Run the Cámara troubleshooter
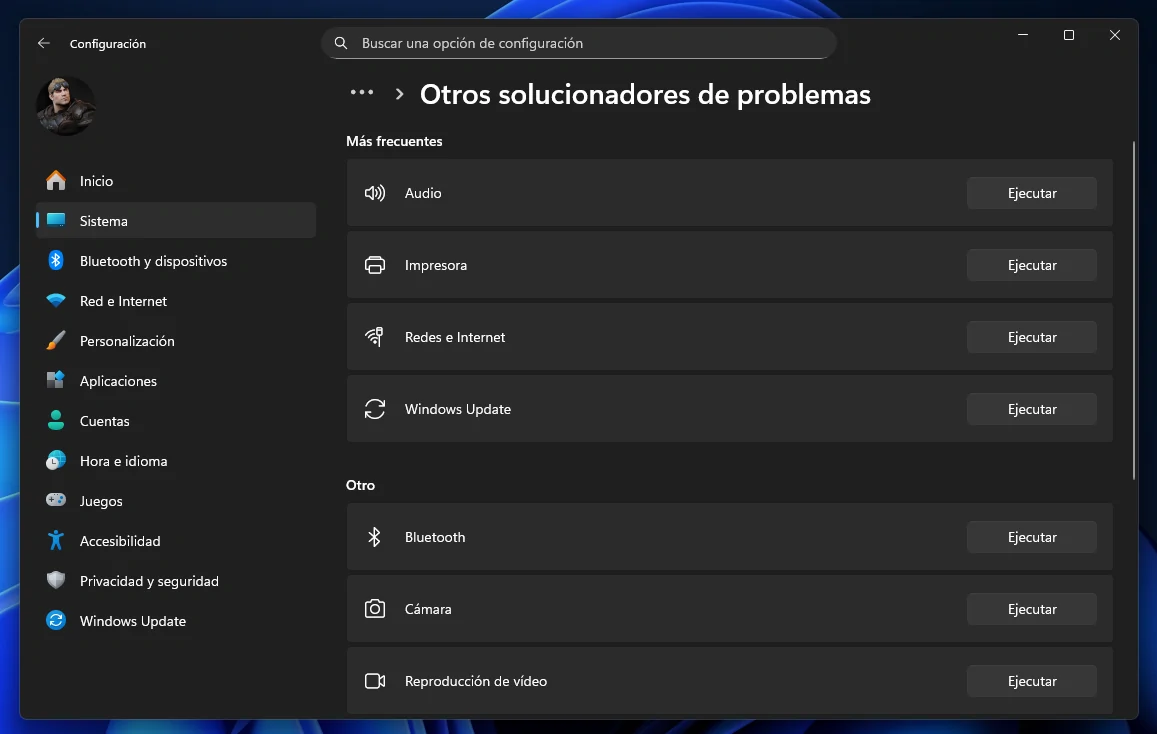Image resolution: width=1157 pixels, height=734 pixels. click(x=1032, y=609)
